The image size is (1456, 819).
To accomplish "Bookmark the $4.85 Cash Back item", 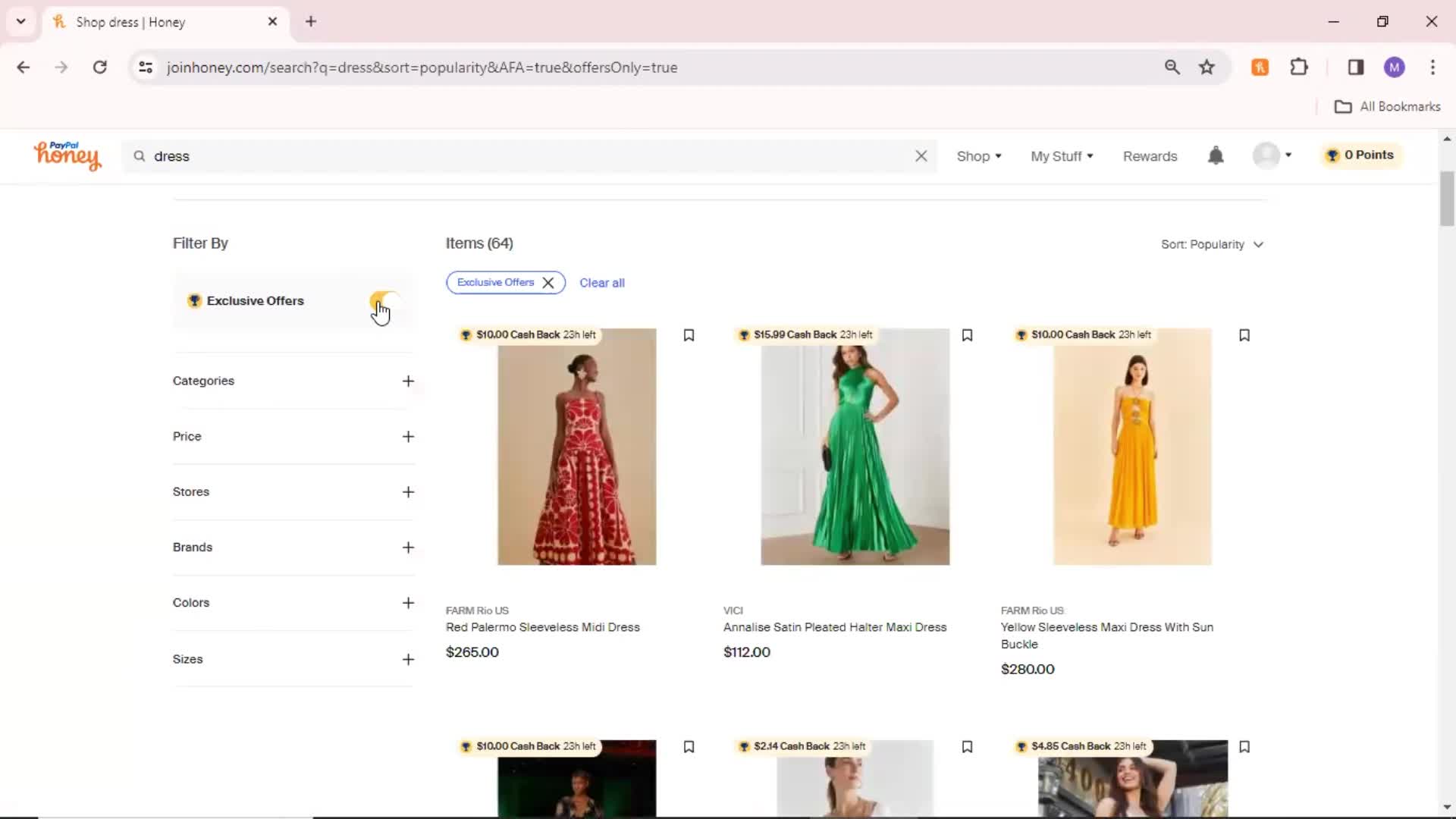I will coord(1244,747).
